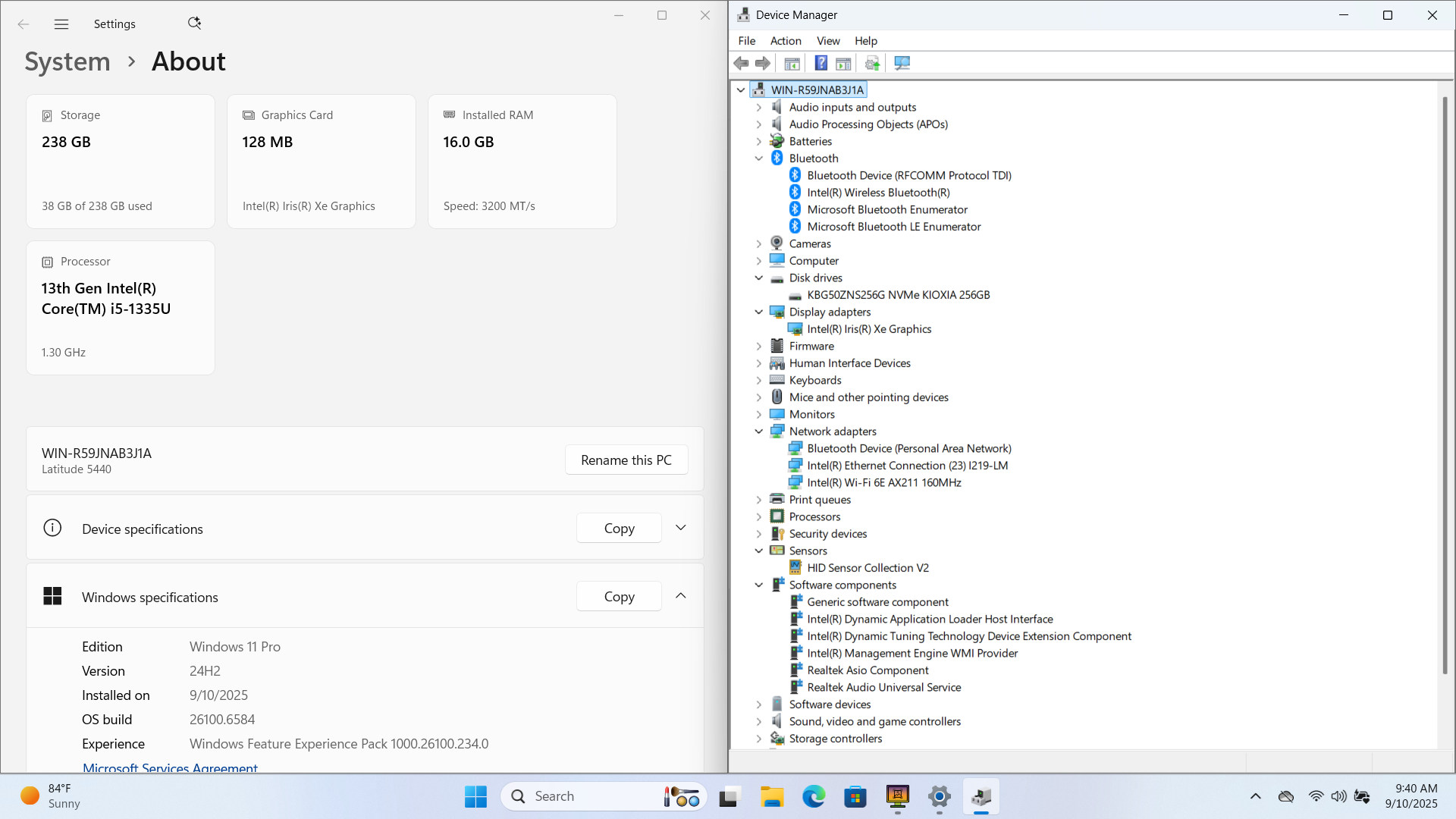Screen dimensions: 1456x819
Task: Click the Forward arrow in Device Manager toolbar
Action: coord(763,63)
